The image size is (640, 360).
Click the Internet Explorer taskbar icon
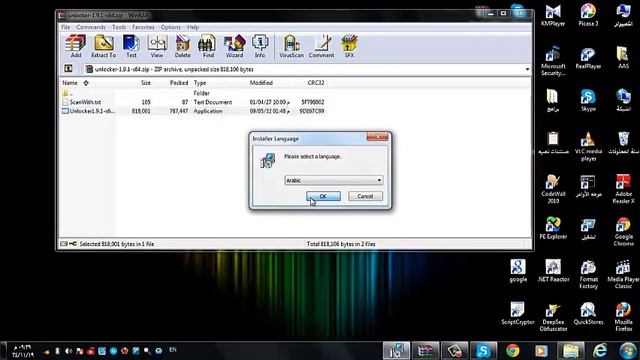tap(600, 351)
